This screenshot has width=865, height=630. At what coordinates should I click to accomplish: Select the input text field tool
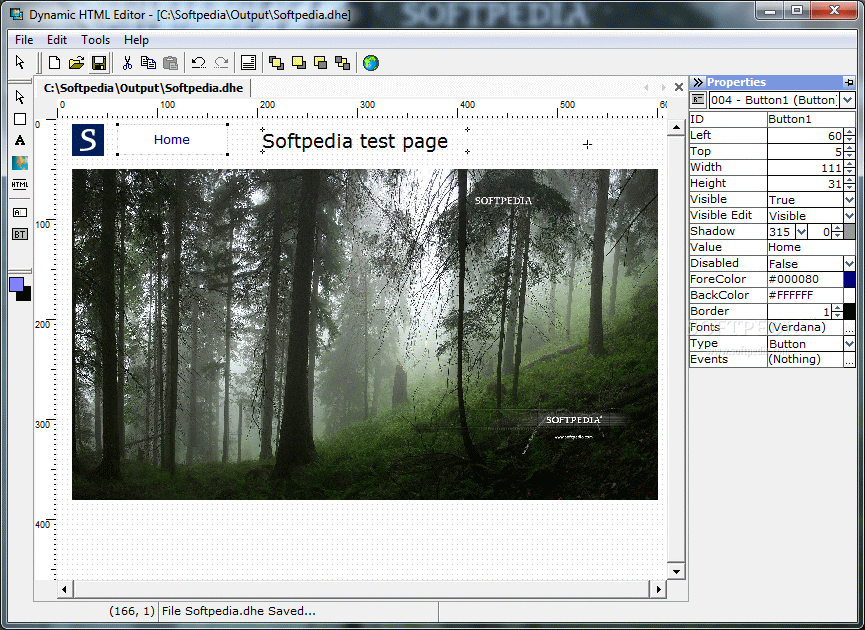(x=20, y=212)
